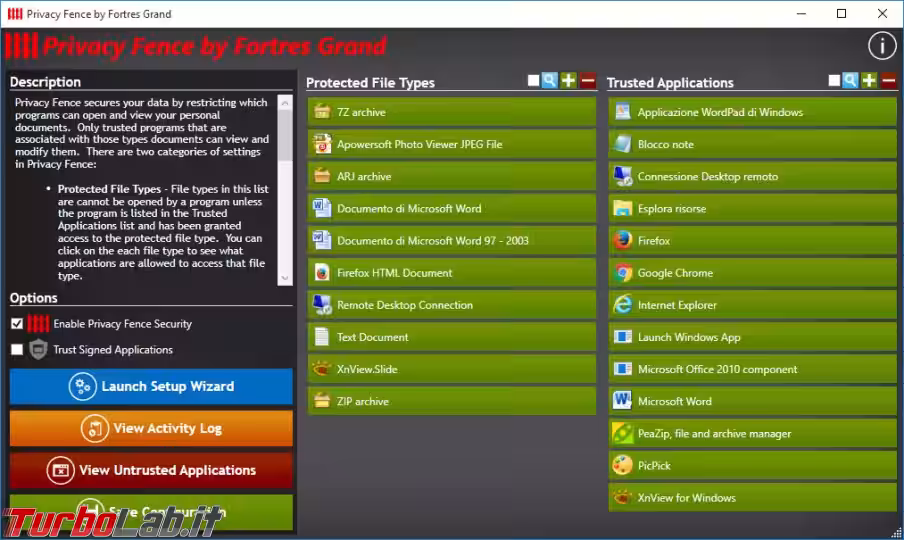Select Apowersoft Photo Viewer JPEG File

pos(452,144)
